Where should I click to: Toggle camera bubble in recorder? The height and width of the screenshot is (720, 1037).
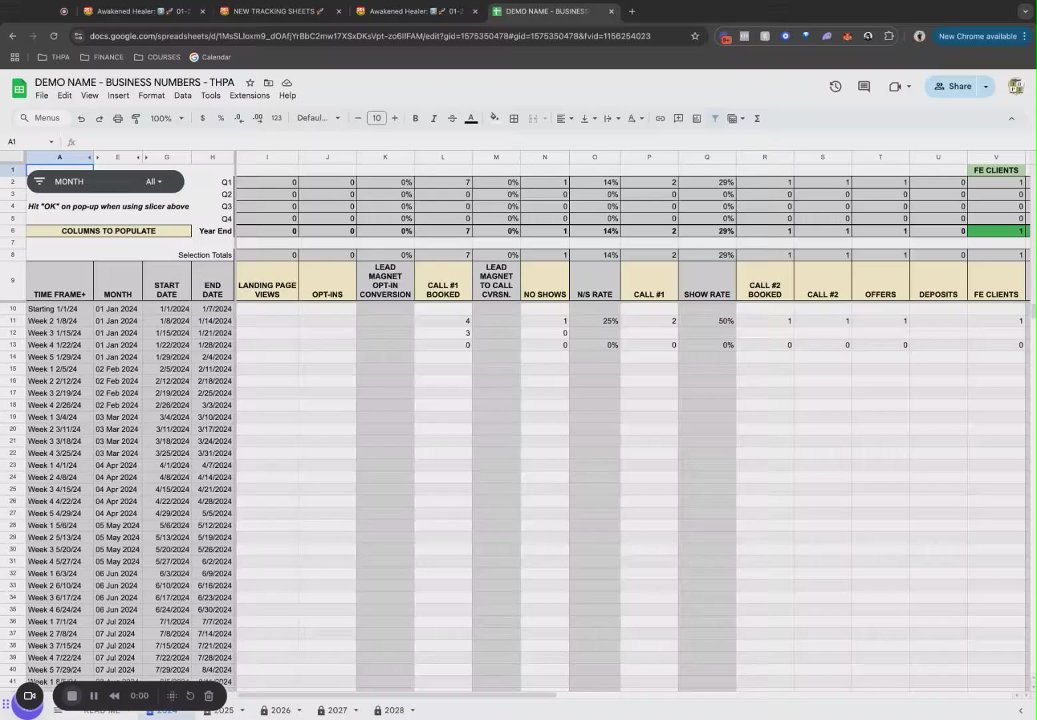[28, 696]
